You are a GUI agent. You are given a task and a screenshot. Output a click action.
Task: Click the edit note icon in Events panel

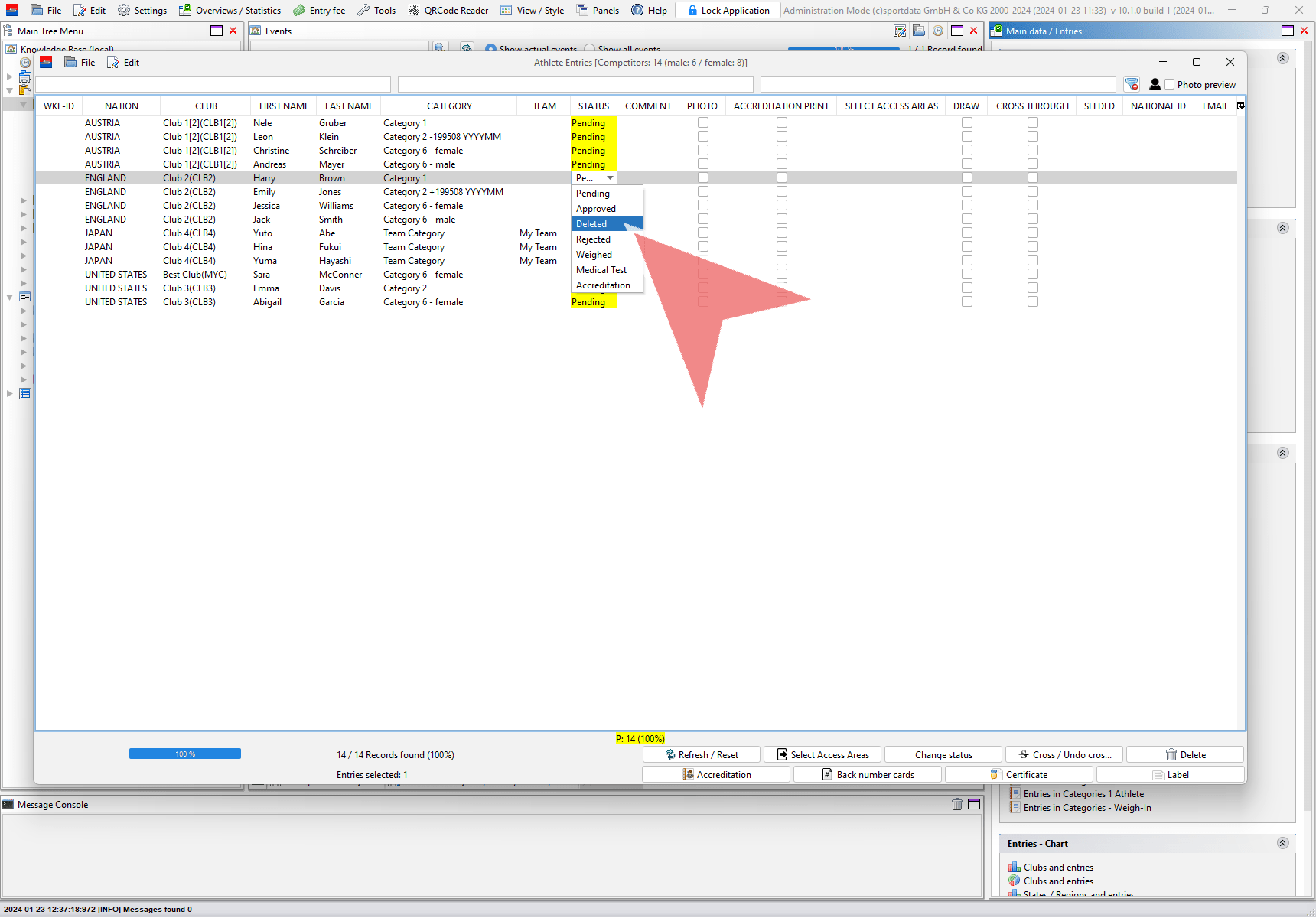[x=900, y=31]
